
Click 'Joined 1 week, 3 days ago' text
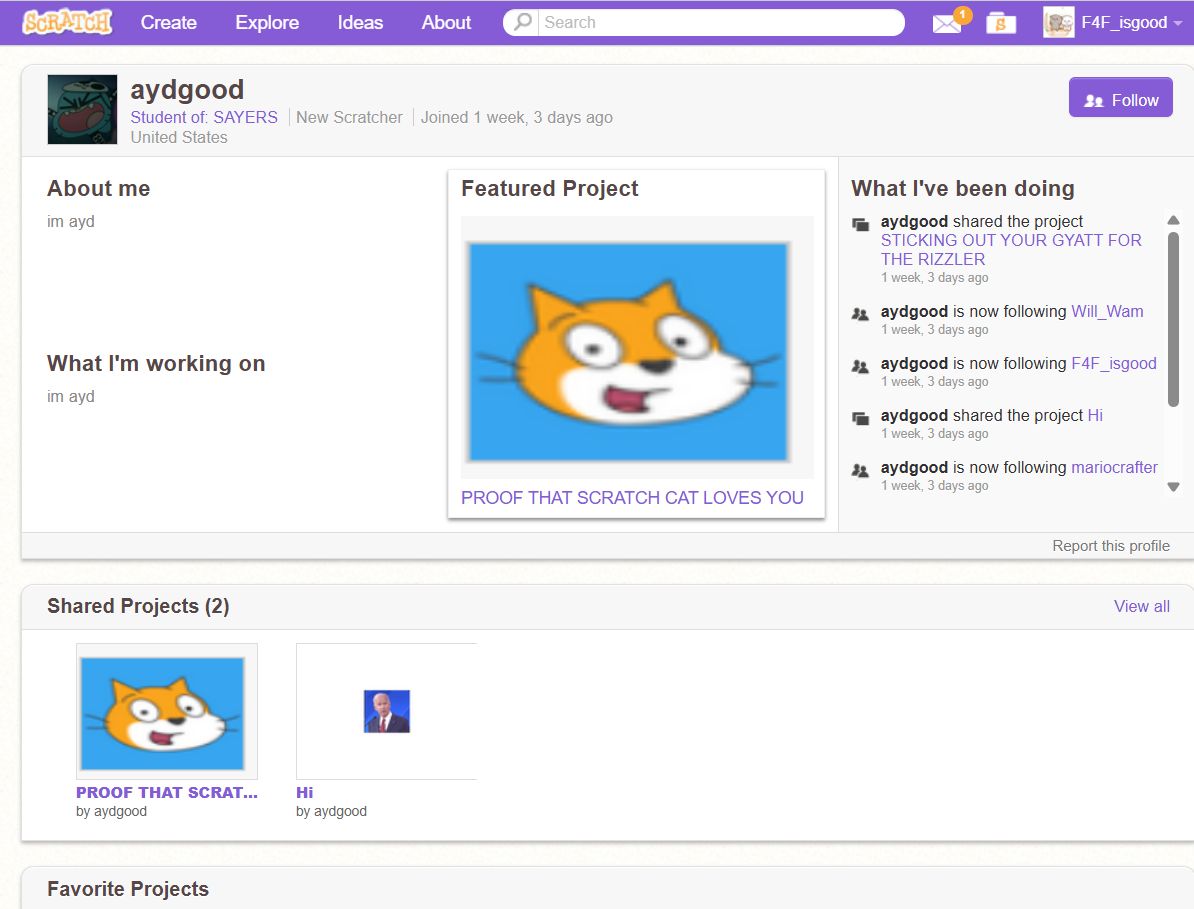point(516,117)
